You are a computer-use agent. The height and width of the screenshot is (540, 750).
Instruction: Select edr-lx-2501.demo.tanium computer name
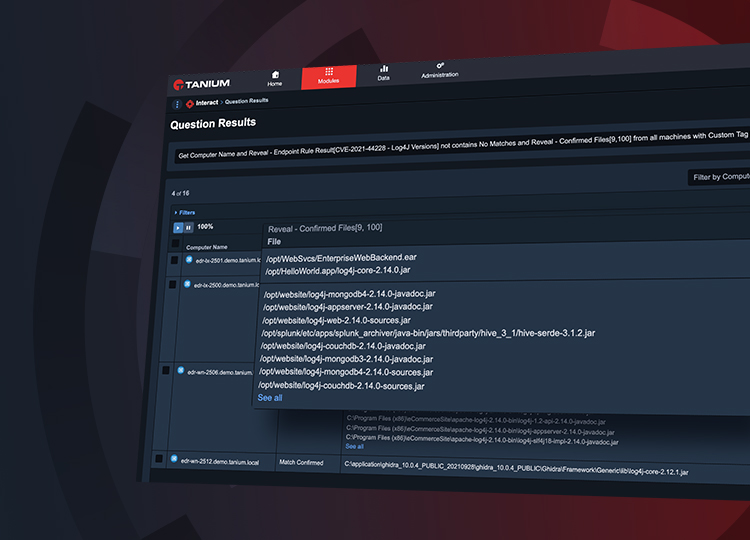[x=228, y=260]
